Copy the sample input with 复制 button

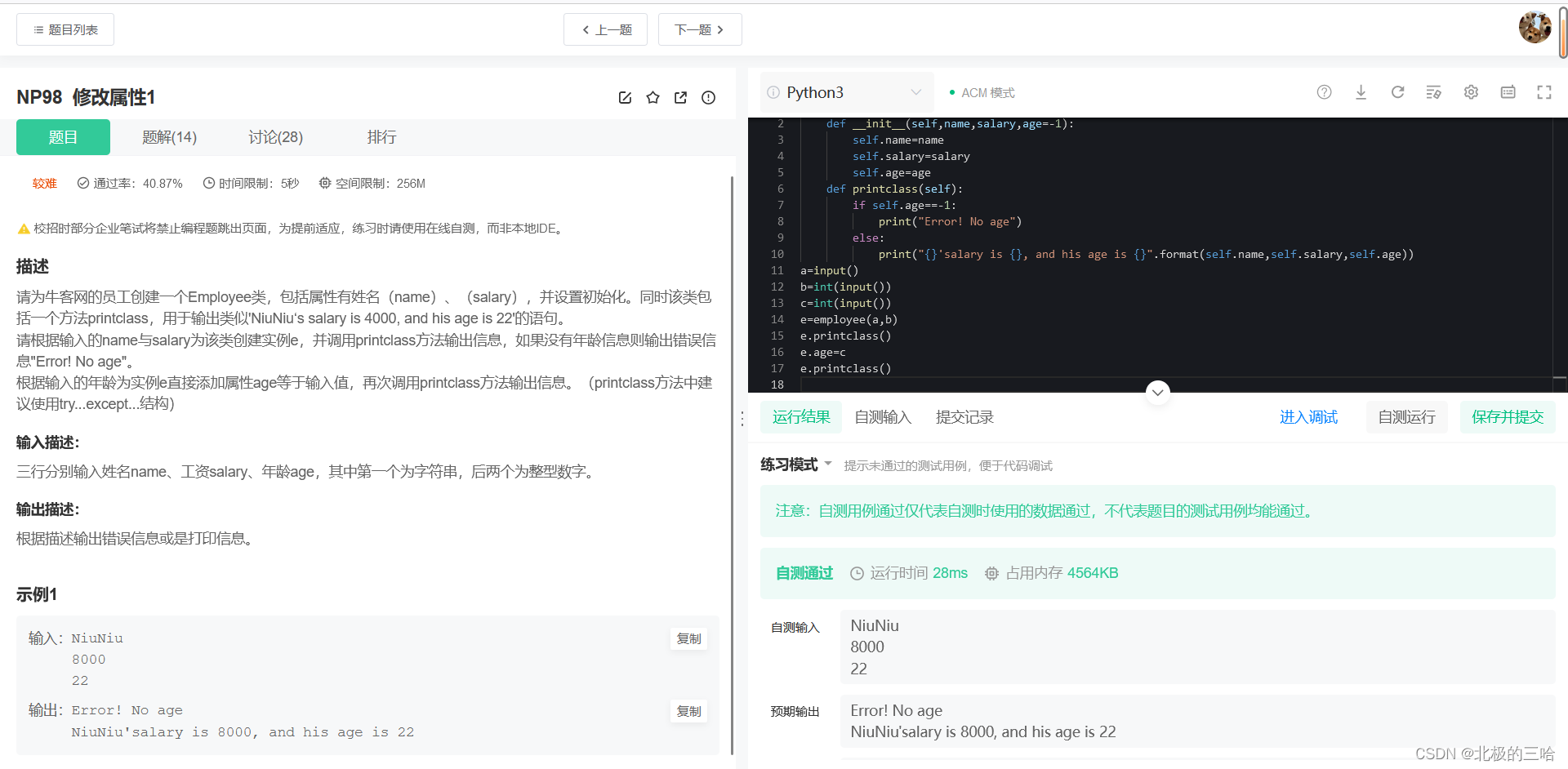click(688, 639)
